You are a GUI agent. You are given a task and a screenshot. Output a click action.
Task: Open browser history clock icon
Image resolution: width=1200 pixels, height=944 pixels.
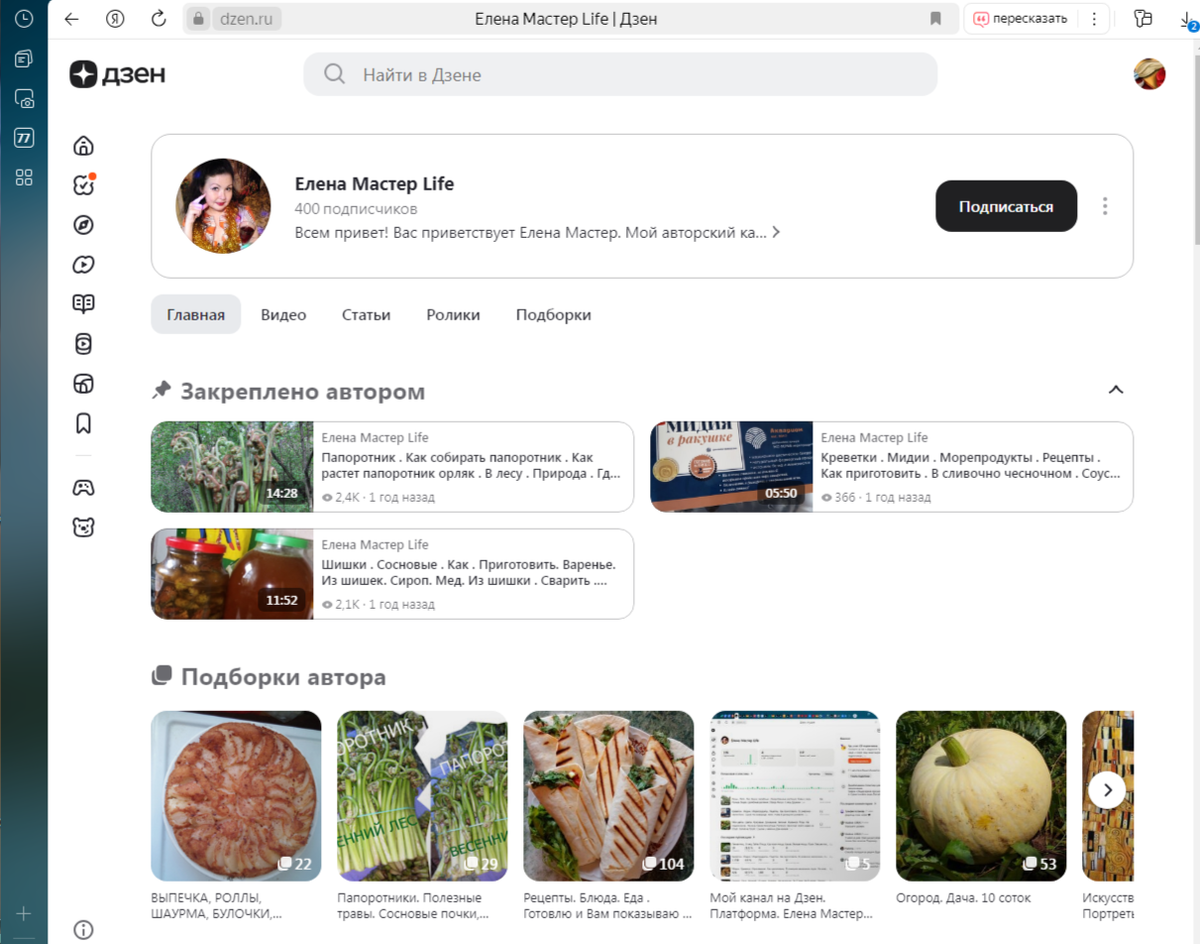(24, 18)
